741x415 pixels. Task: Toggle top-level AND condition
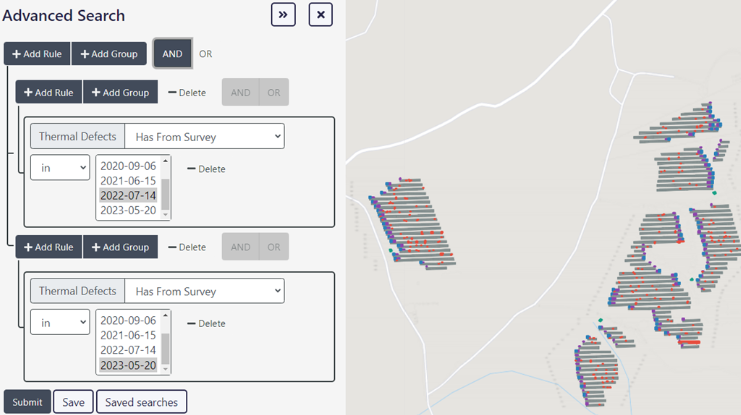tap(172, 54)
